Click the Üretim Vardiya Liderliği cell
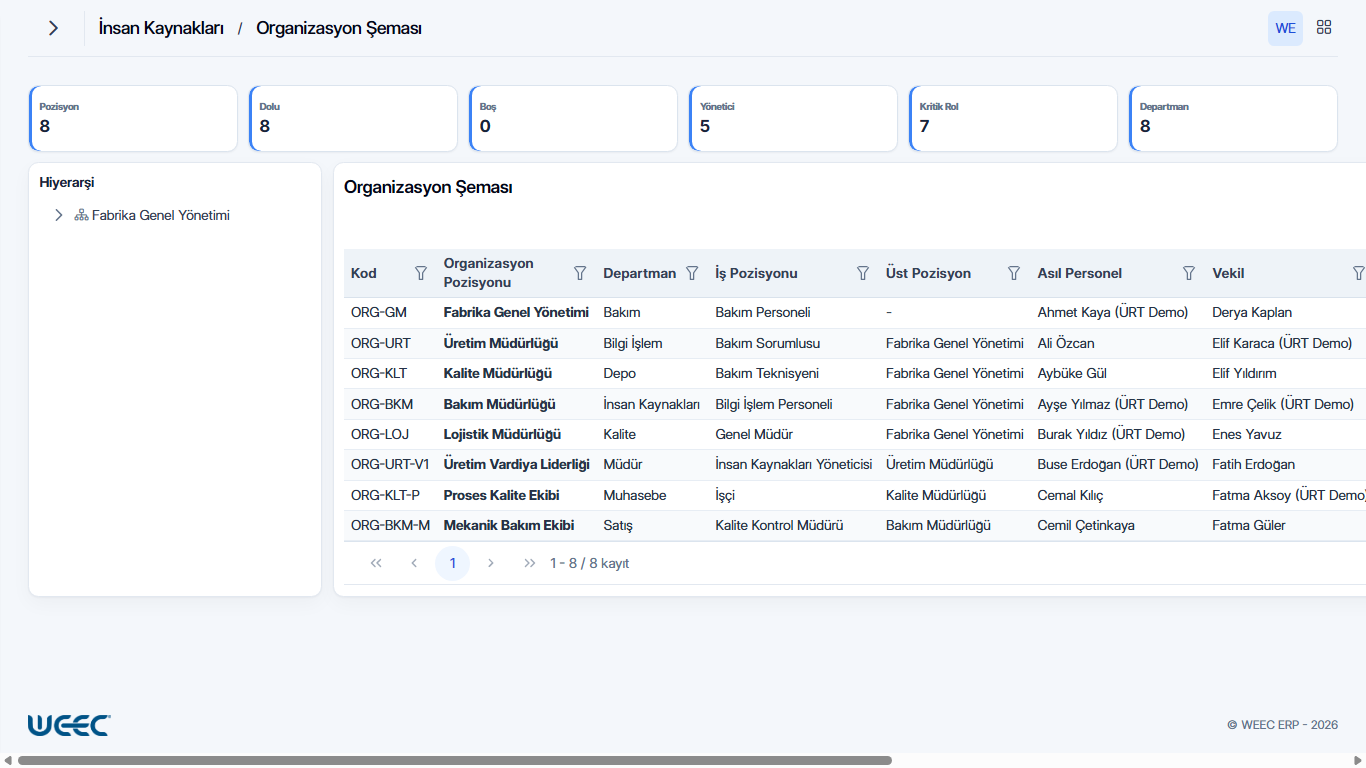Viewport: 1366px width, 768px height. (517, 464)
